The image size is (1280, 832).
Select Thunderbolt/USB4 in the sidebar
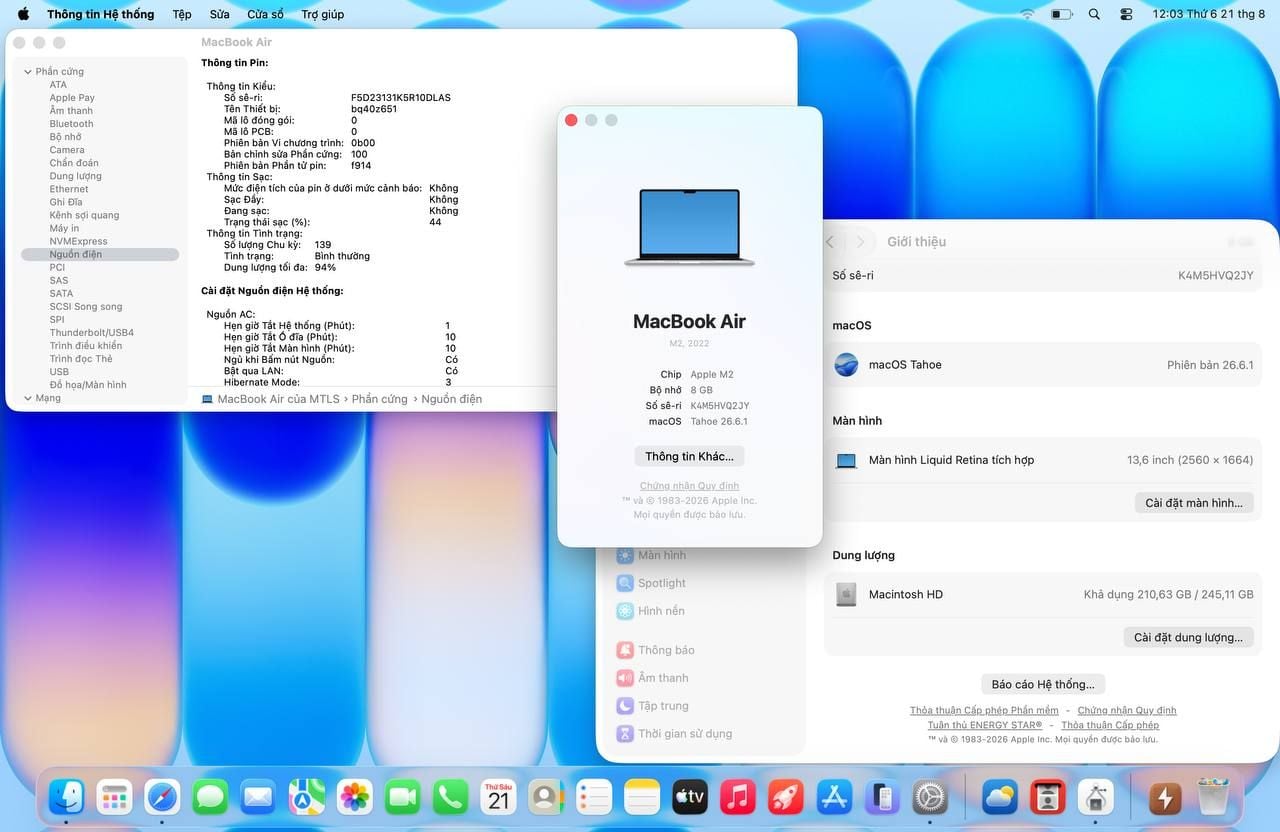pos(91,333)
